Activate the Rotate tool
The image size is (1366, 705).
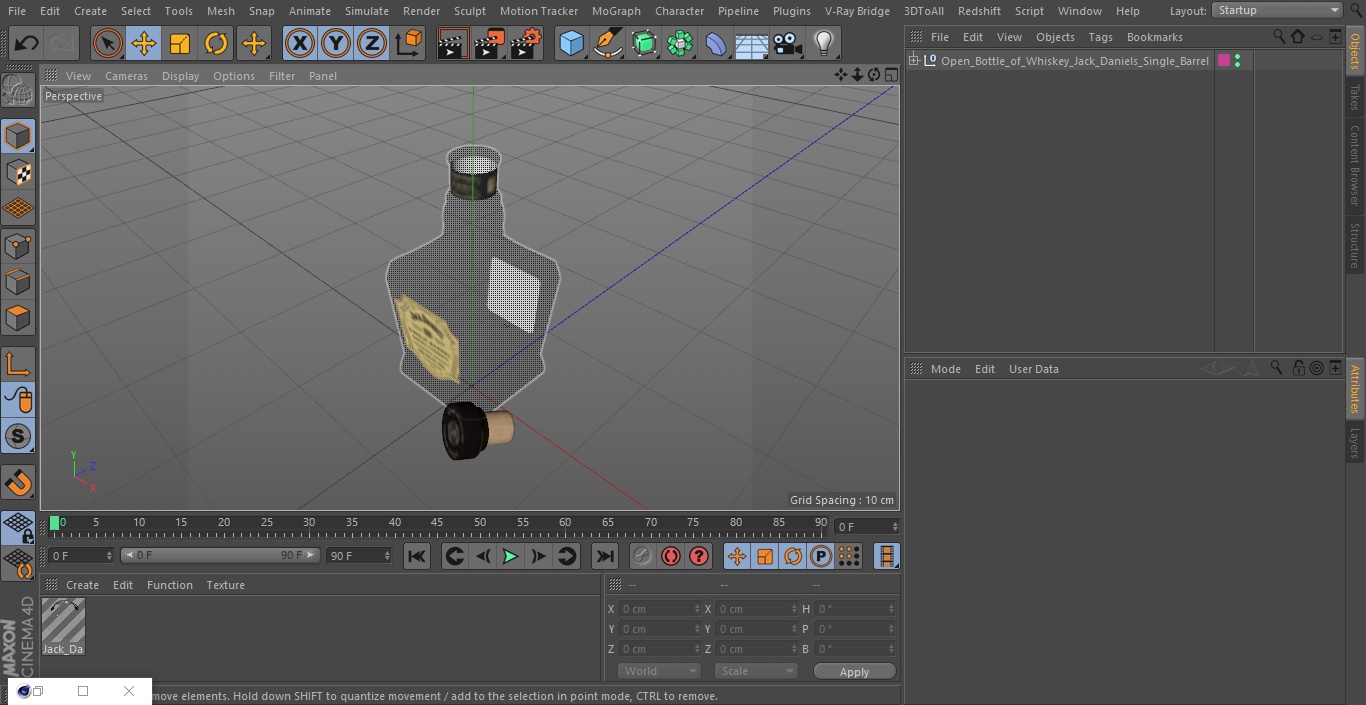(x=216, y=43)
